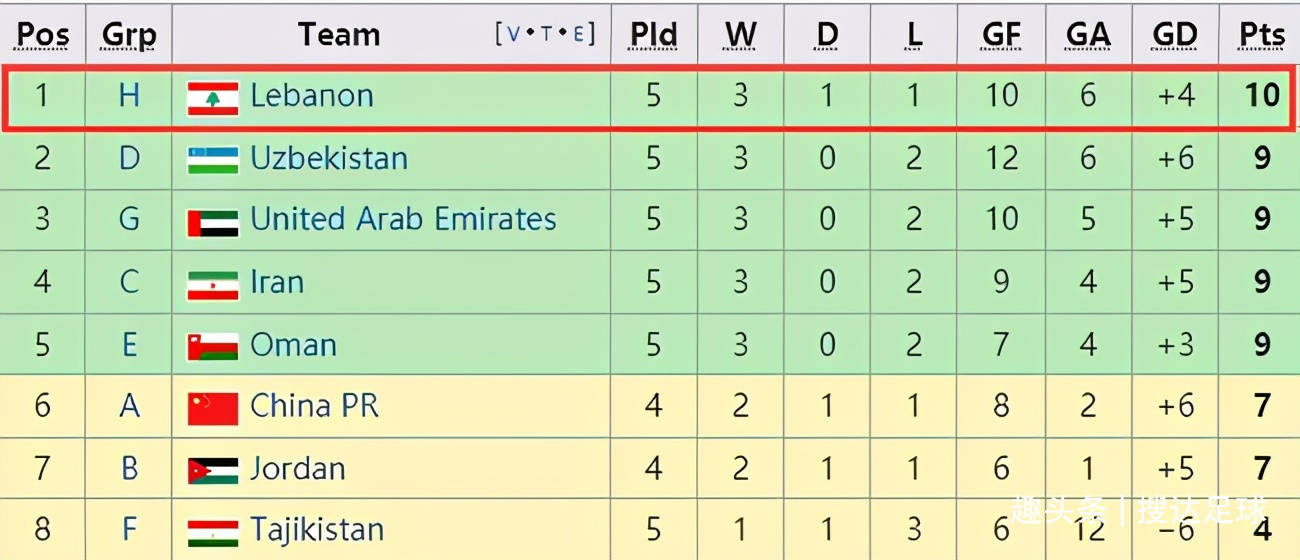Click the Lebanon flag icon
The height and width of the screenshot is (560, 1300).
click(x=213, y=97)
